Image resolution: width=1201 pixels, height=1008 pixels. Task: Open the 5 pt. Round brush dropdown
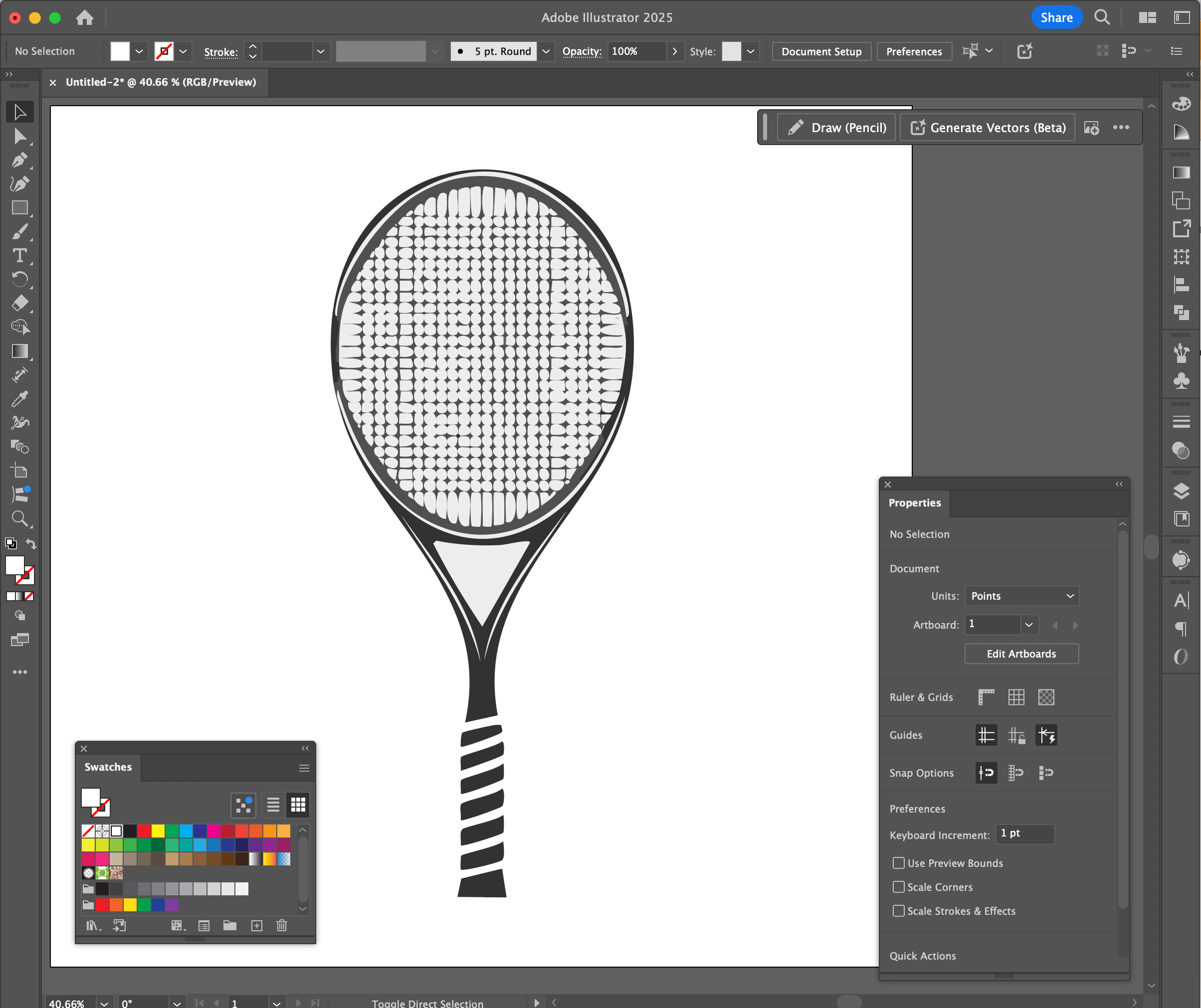pos(546,51)
